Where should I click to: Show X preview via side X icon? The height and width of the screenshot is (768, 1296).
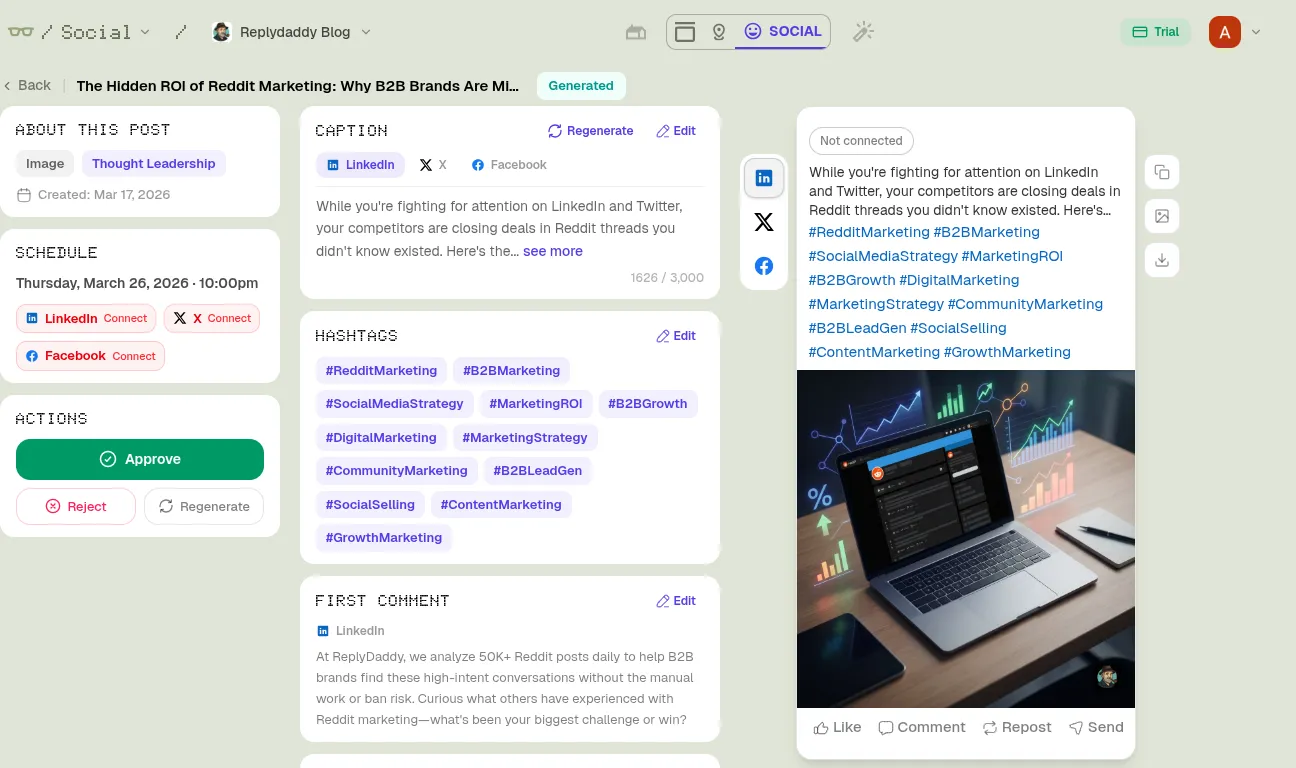(x=764, y=222)
